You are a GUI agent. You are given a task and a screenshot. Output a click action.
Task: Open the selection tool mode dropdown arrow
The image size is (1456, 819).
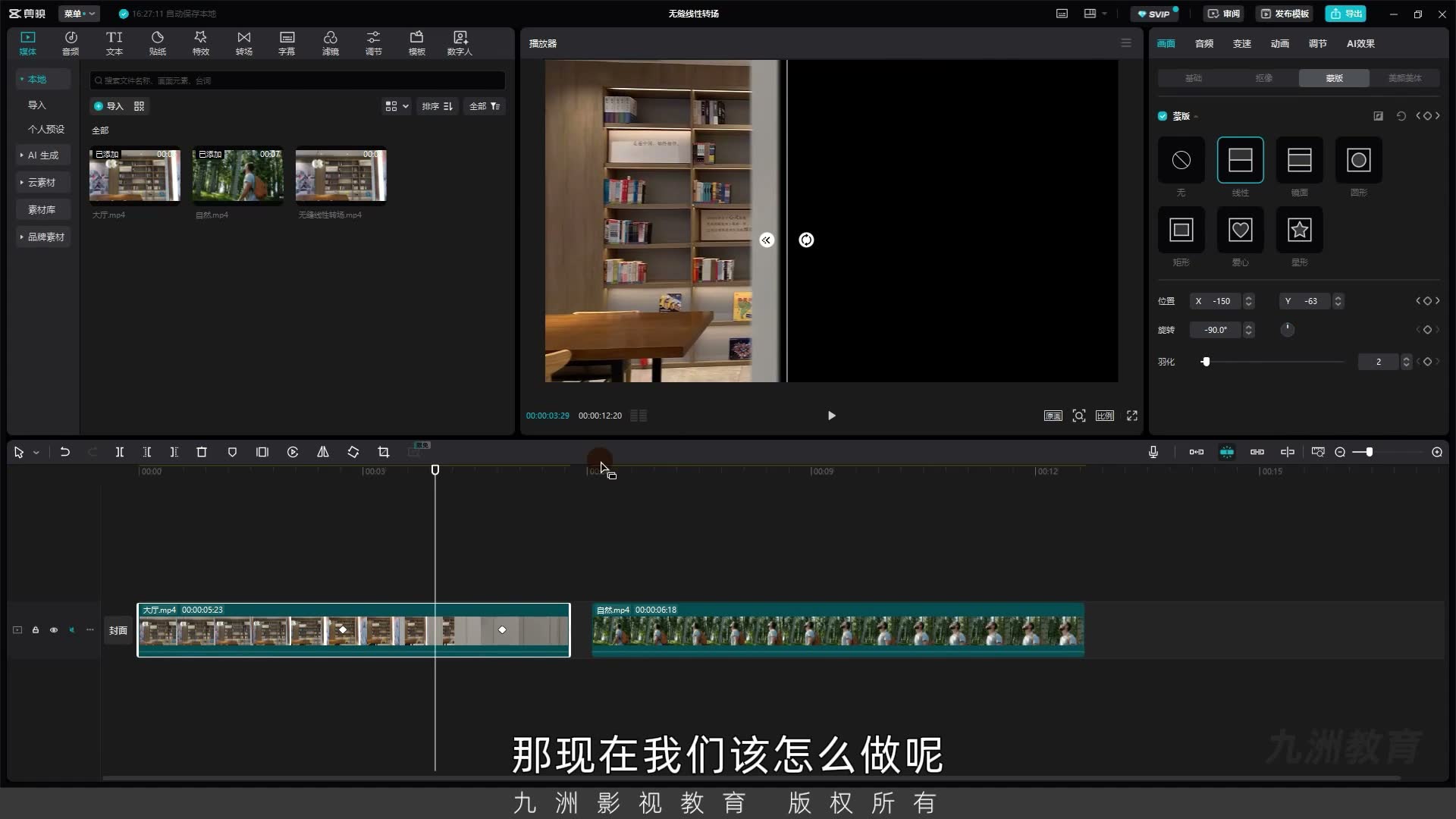[x=36, y=453]
